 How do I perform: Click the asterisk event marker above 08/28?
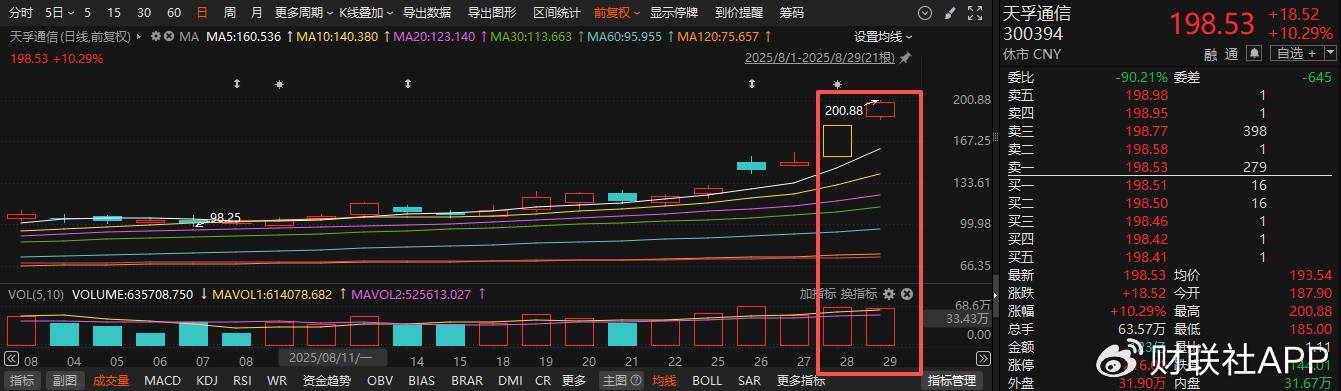(x=838, y=84)
